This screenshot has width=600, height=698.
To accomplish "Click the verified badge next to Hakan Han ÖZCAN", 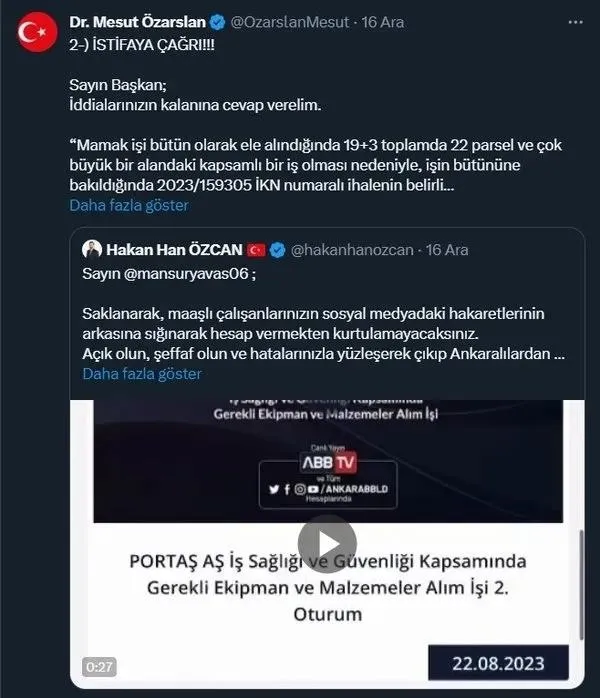I will 277,249.
